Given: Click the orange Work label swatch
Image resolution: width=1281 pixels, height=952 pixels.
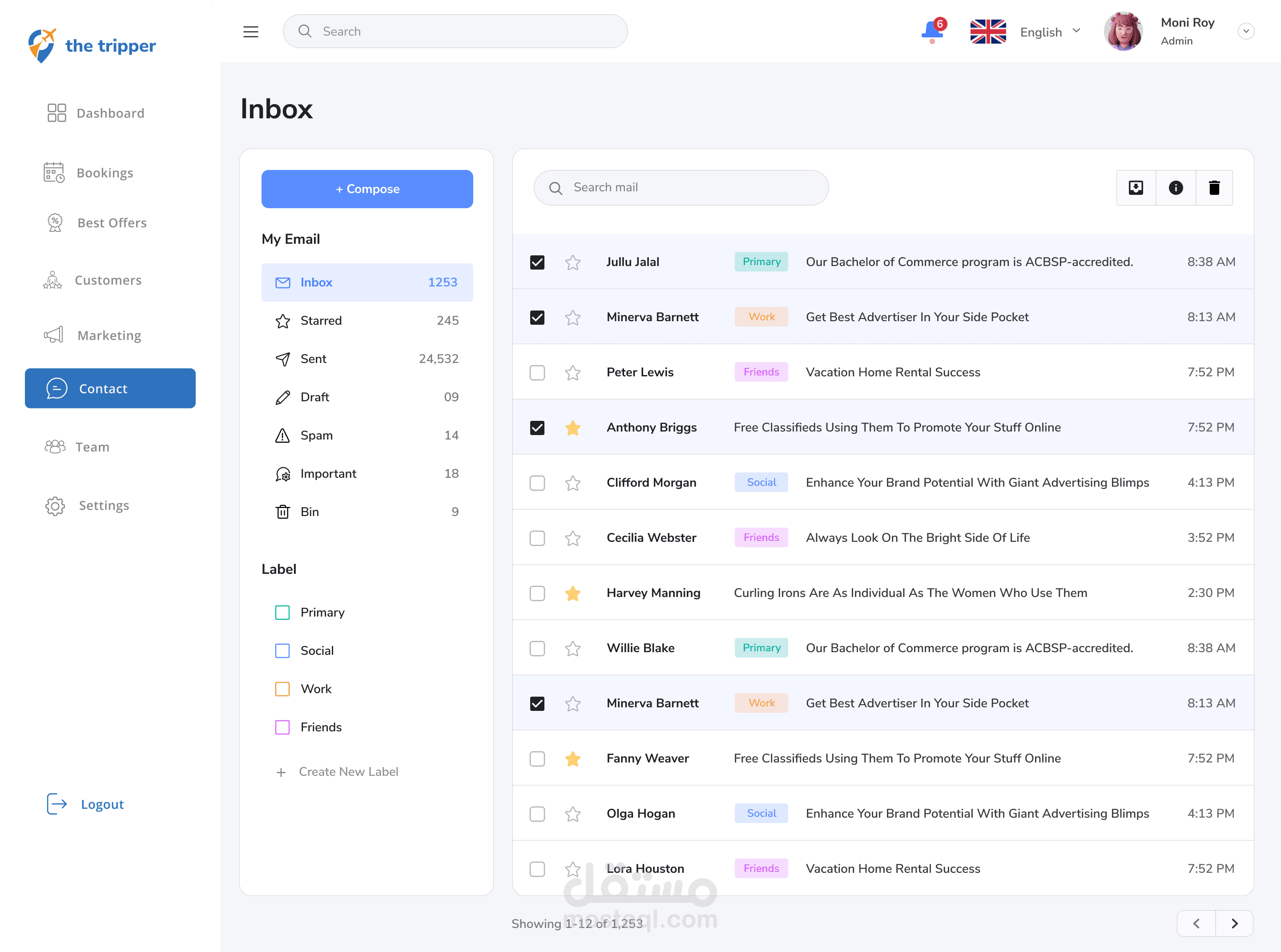Looking at the screenshot, I should point(282,689).
